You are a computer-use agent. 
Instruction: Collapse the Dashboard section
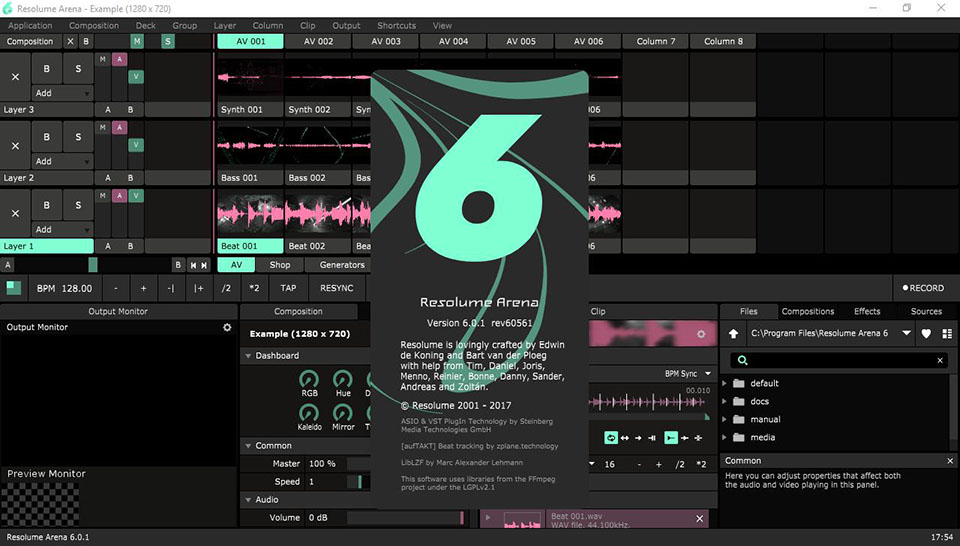(x=249, y=356)
